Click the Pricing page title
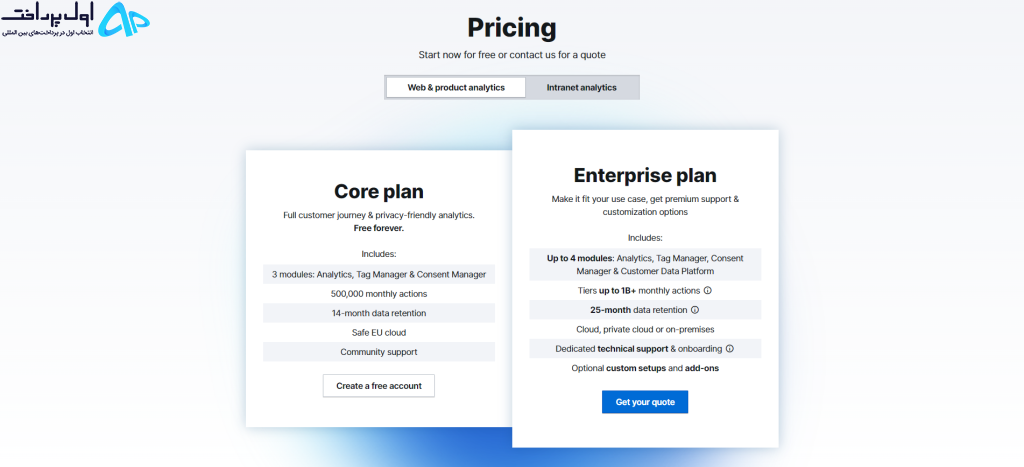1024x467 pixels. pyautogui.click(x=512, y=28)
